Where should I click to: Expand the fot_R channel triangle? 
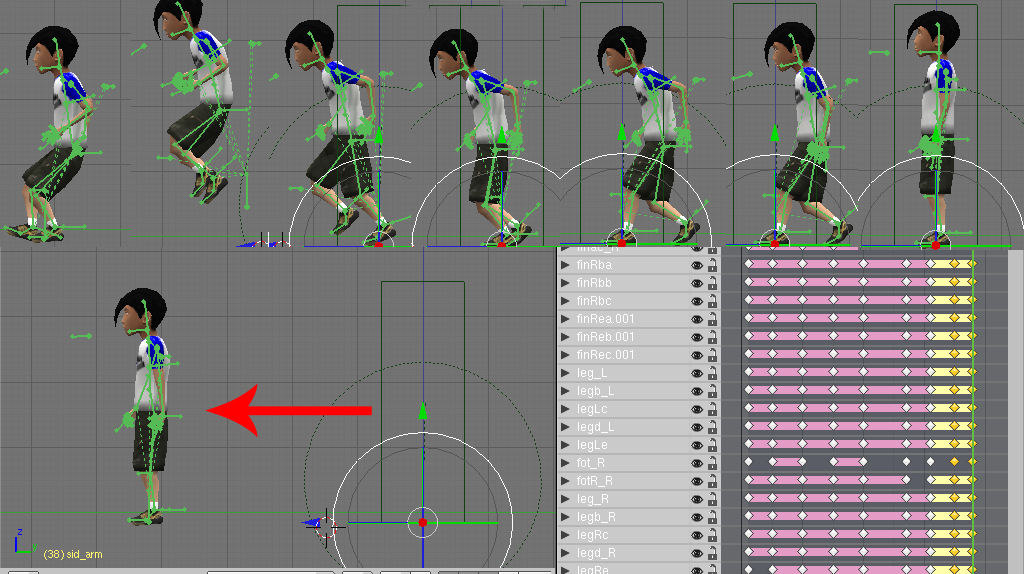coord(565,463)
